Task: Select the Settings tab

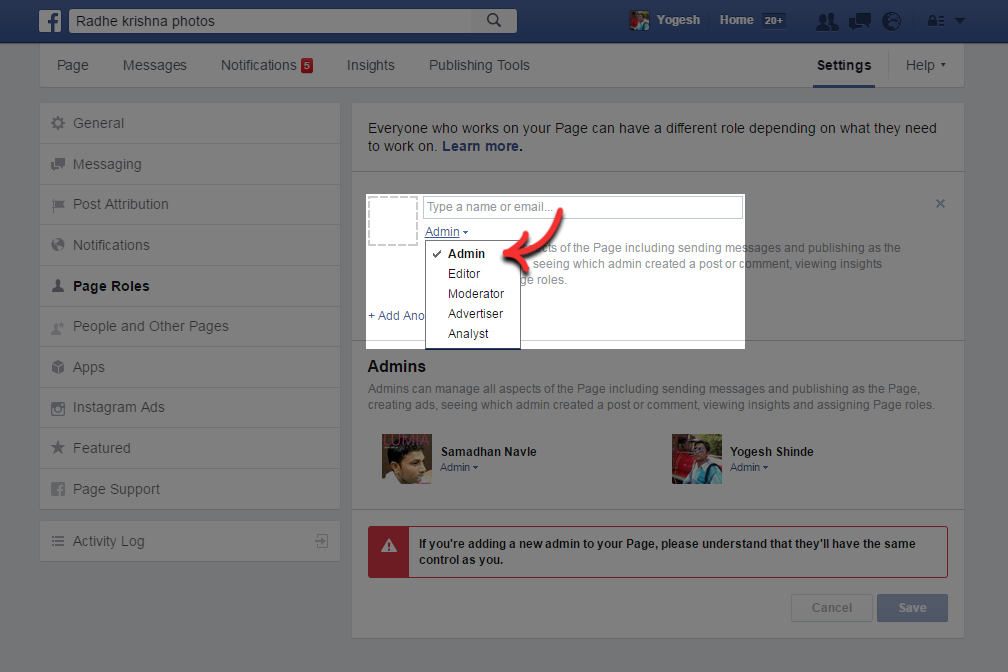Action: (843, 65)
